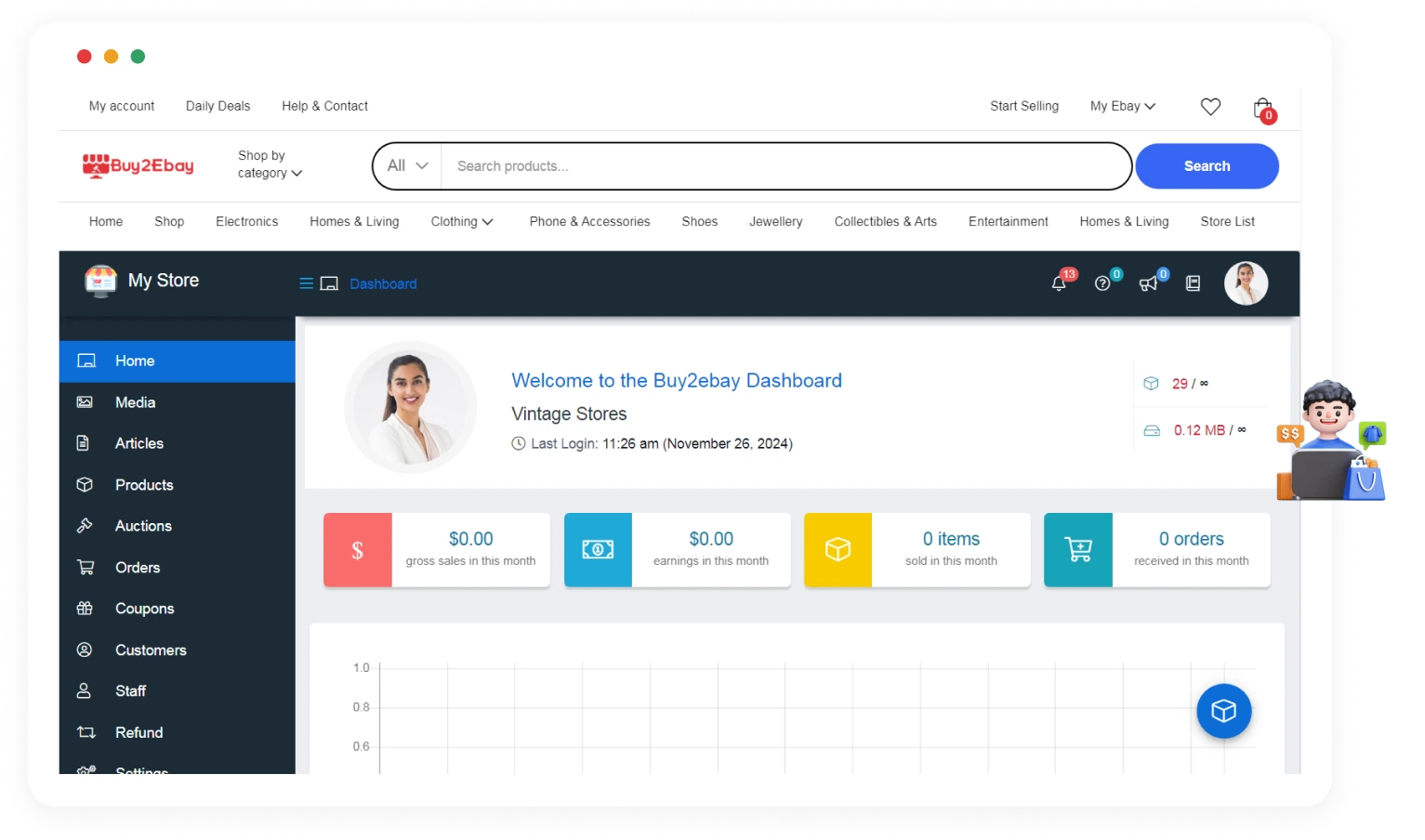Open the Entertainment category
This screenshot has width=1425, height=840.
[x=1008, y=221]
